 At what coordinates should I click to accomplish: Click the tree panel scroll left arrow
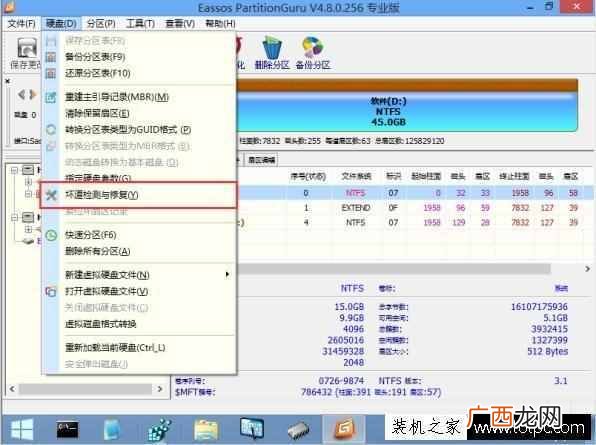[x=12, y=389]
